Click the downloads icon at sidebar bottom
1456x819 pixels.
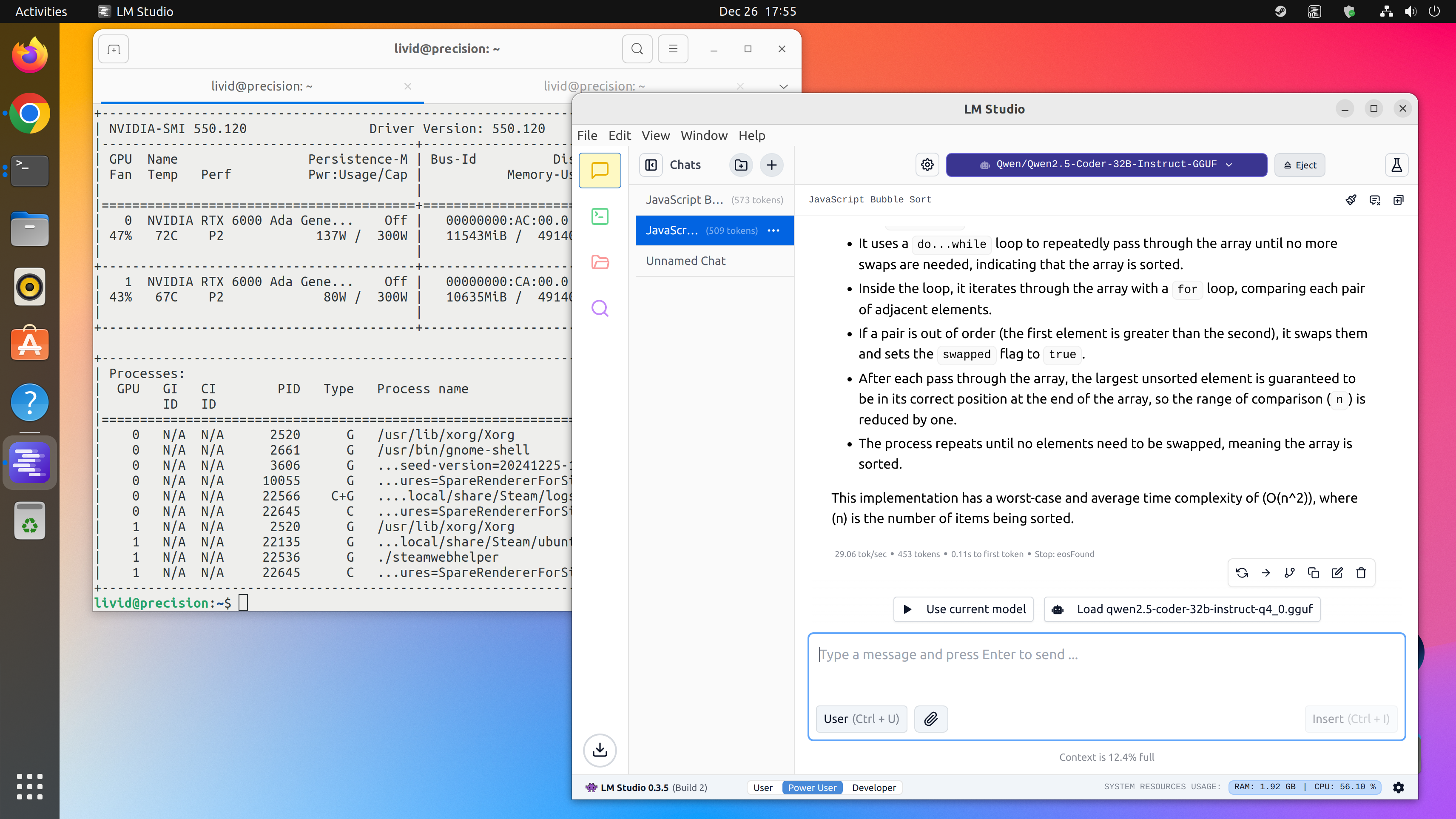tap(600, 750)
